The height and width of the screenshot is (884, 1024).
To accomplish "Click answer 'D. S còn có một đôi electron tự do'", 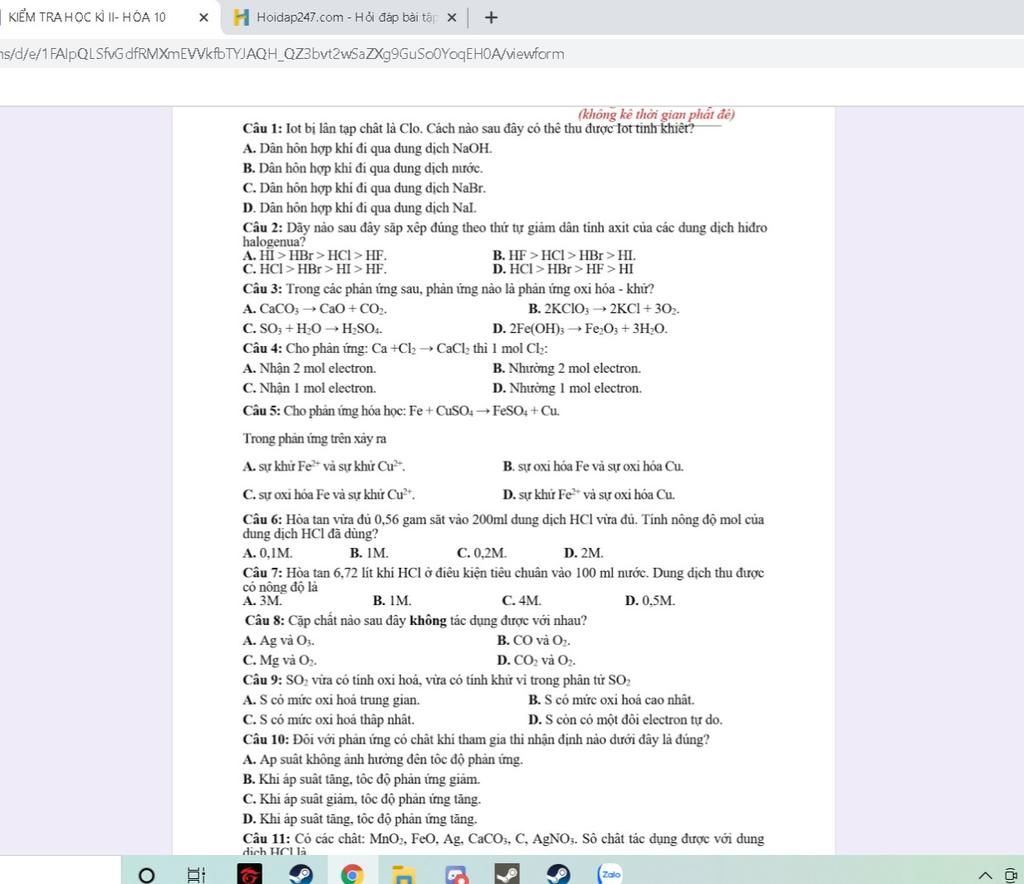I will pos(625,719).
